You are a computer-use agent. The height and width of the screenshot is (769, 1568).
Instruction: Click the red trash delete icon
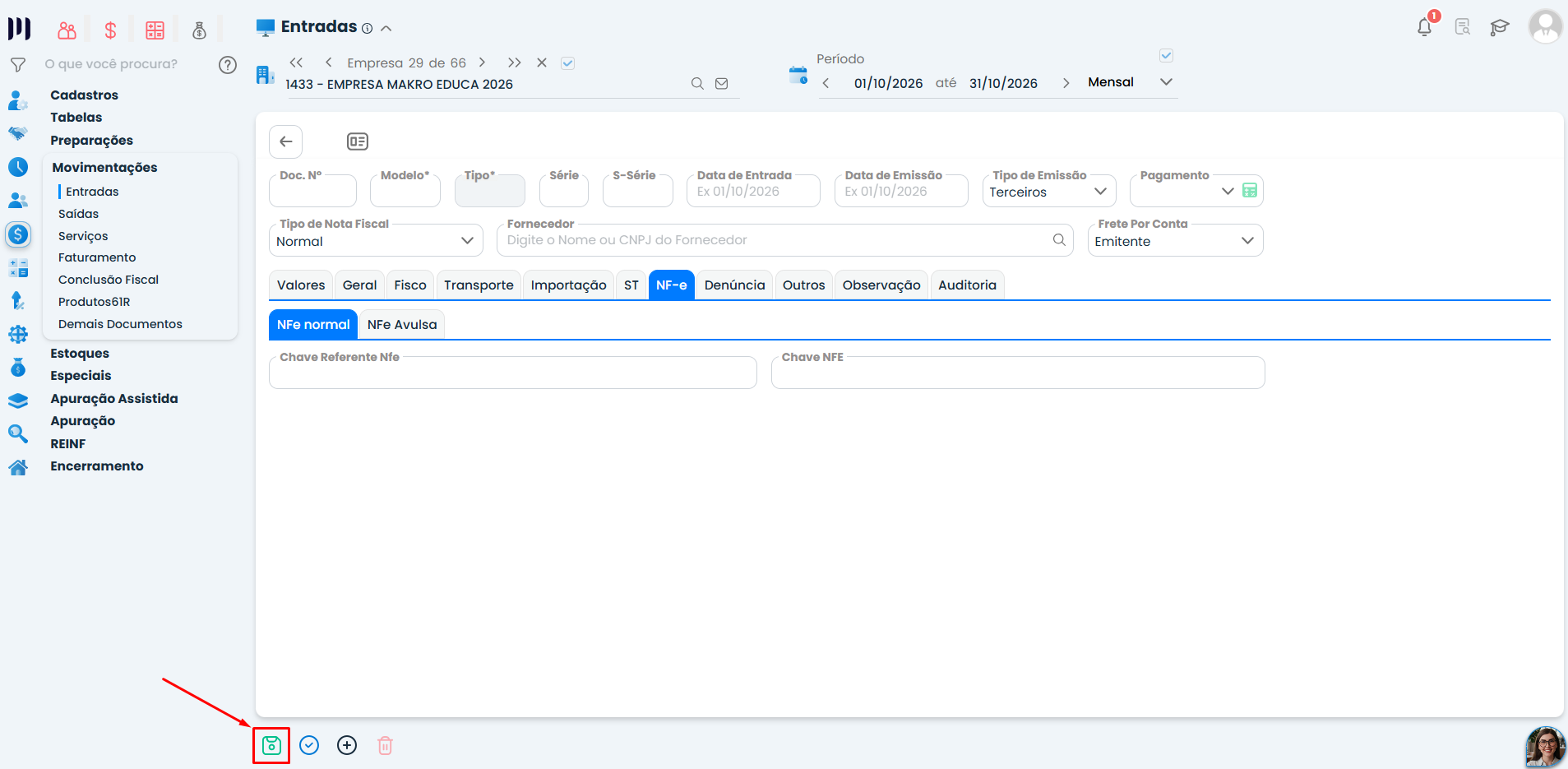click(x=385, y=745)
